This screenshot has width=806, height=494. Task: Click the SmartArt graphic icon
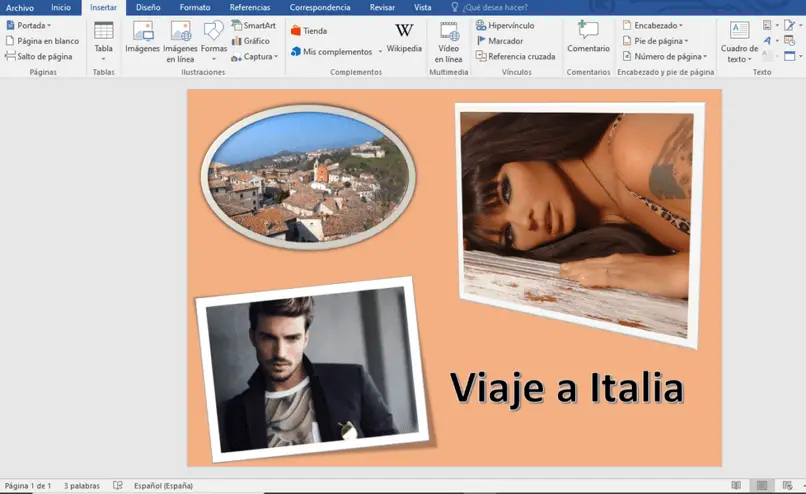tap(252, 25)
